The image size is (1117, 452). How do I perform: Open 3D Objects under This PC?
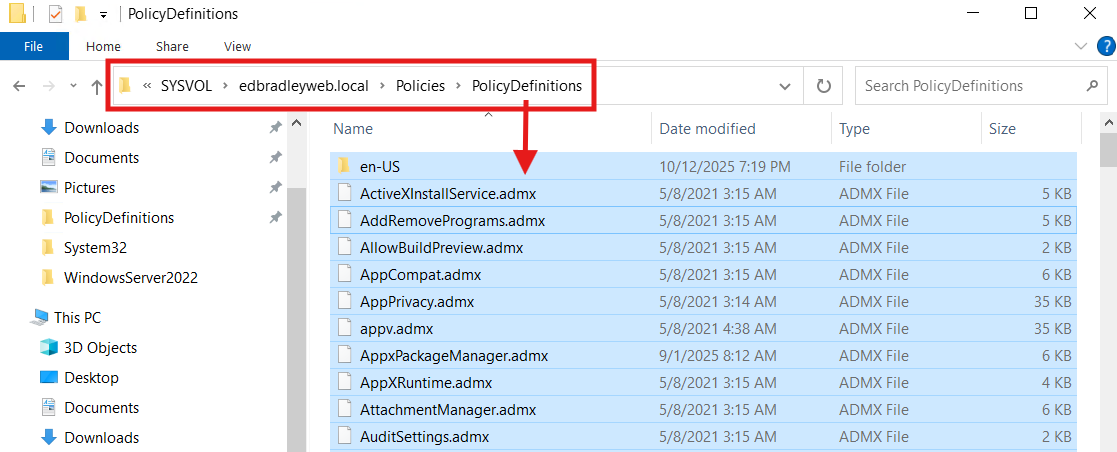pyautogui.click(x=100, y=348)
